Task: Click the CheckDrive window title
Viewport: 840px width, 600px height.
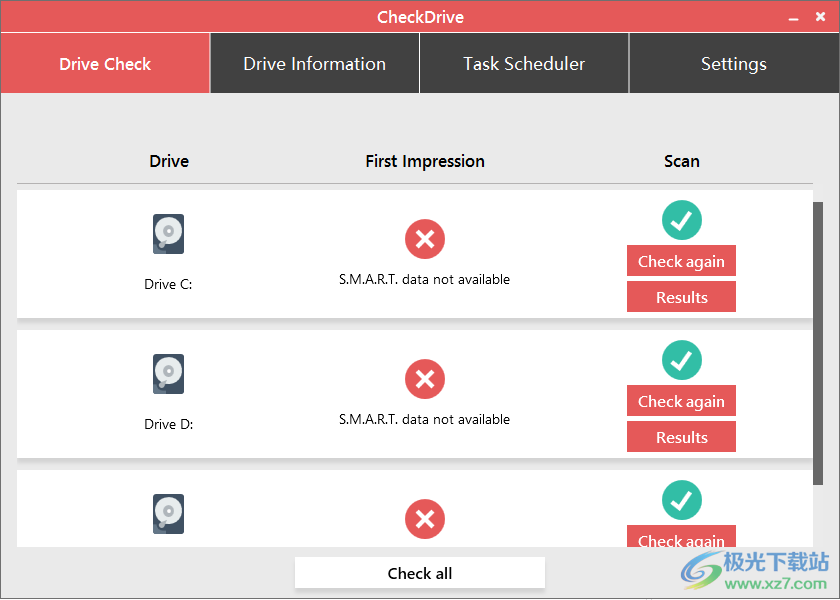Action: 421,17
